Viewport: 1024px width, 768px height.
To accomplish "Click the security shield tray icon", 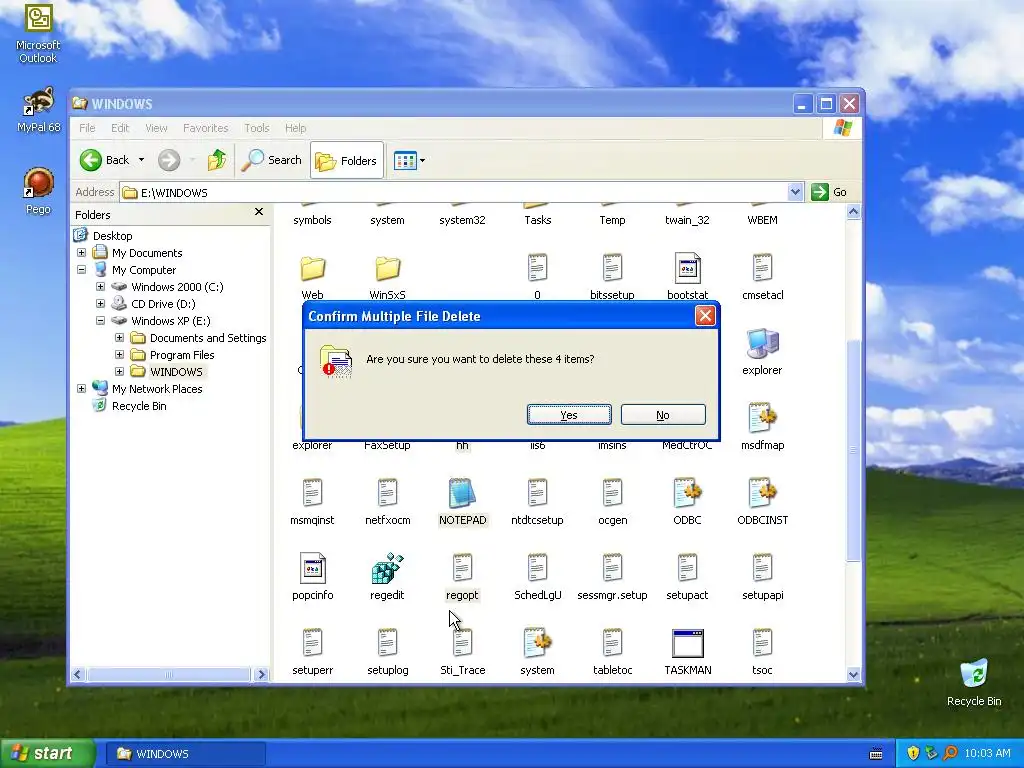I will 912,753.
